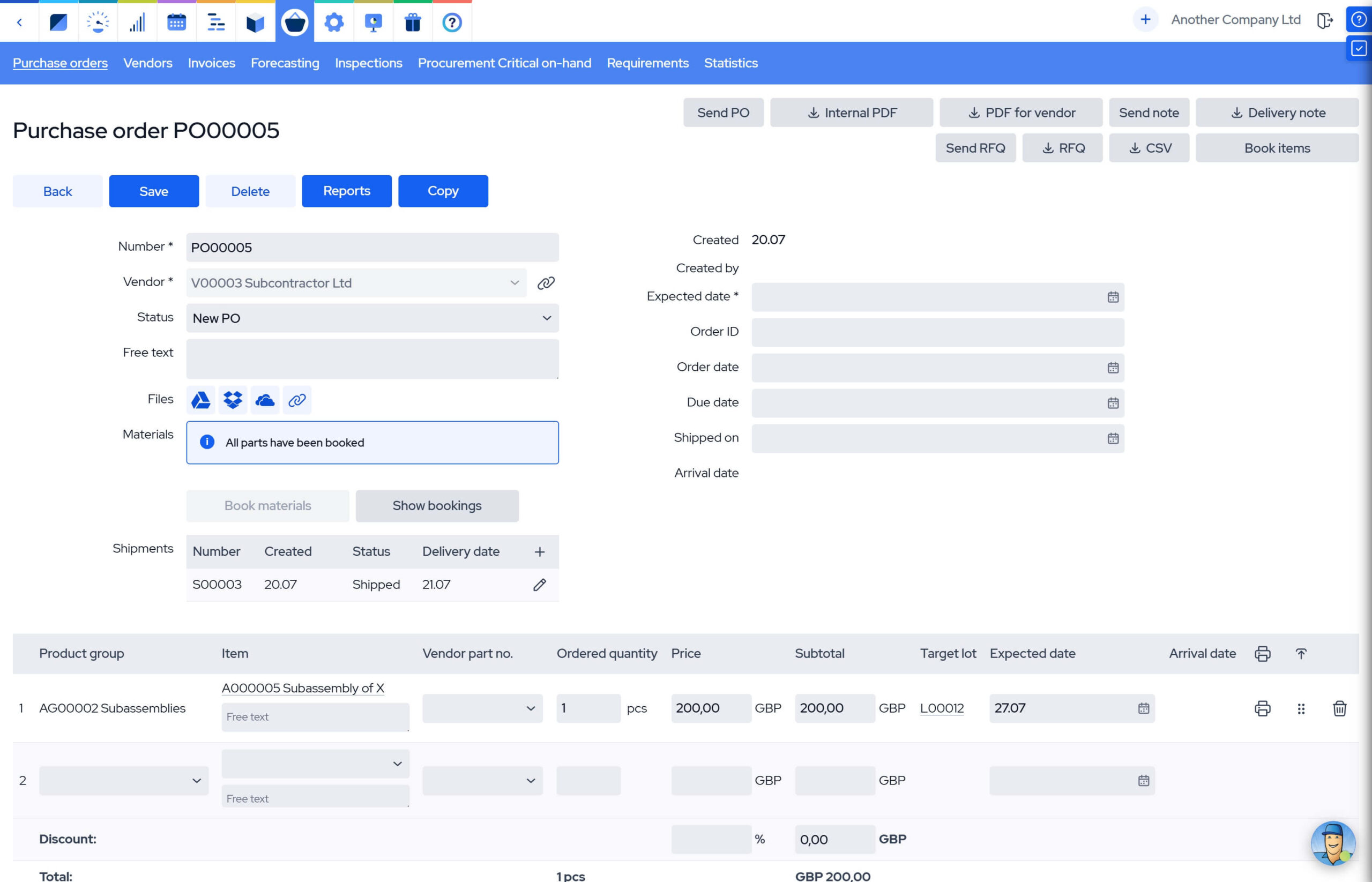
Task: Go to the Forecasting tab
Action: pyautogui.click(x=285, y=63)
